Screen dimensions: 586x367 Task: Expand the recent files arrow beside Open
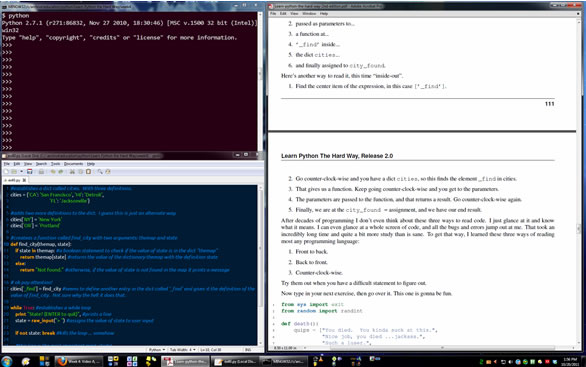21,172
